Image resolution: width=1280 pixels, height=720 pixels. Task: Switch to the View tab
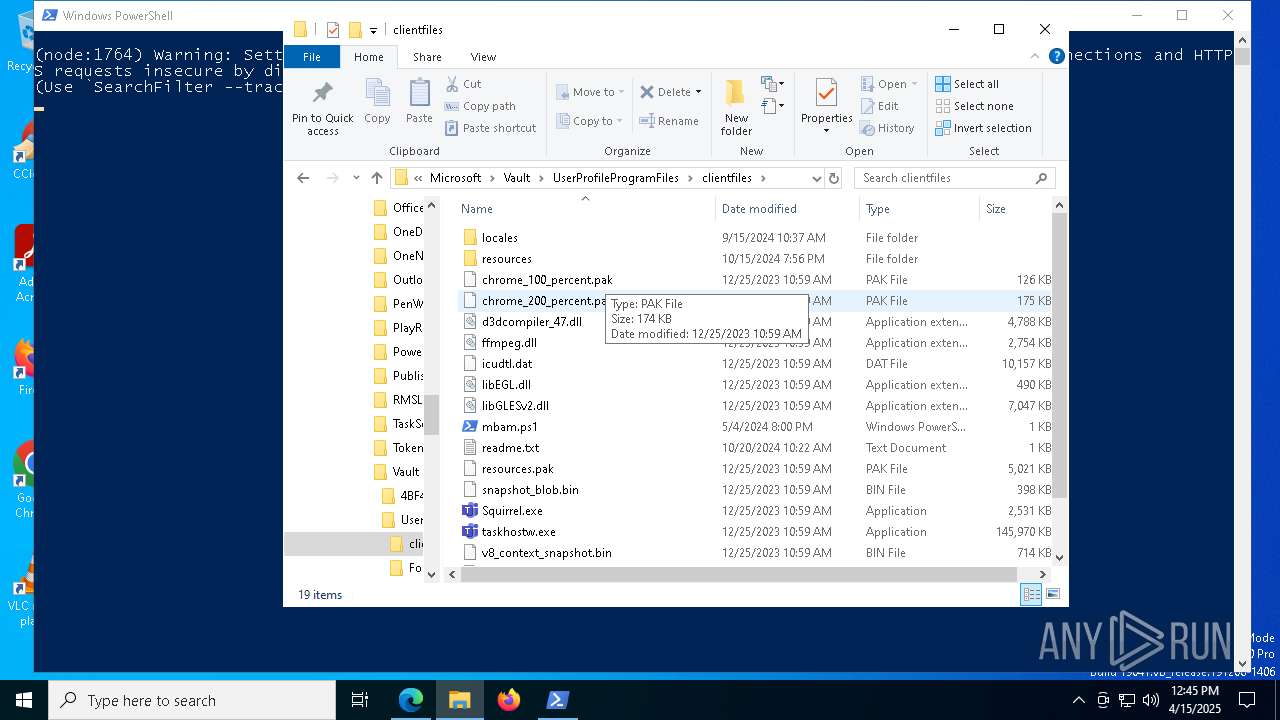point(483,57)
